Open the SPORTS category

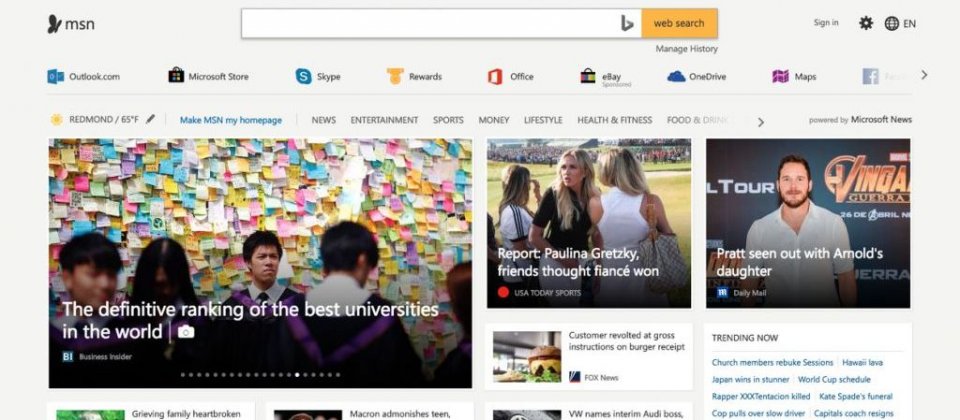pos(448,120)
